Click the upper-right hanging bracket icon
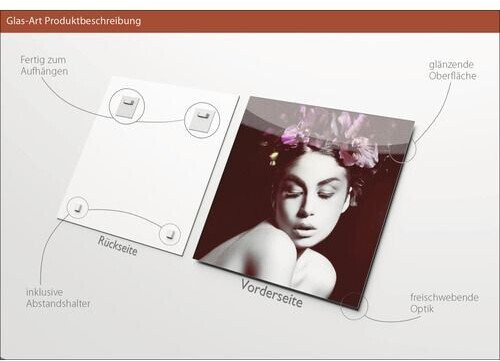This screenshot has width=500, height=361. [202, 121]
